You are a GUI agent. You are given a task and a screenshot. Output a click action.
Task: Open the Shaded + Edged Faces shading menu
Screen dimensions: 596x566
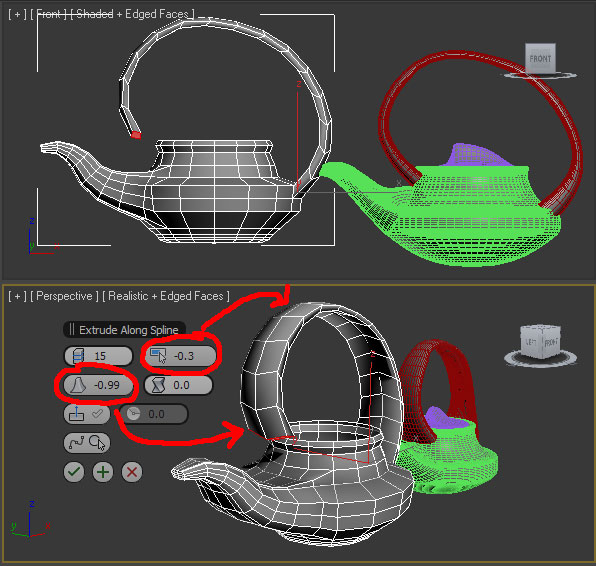[x=132, y=14]
